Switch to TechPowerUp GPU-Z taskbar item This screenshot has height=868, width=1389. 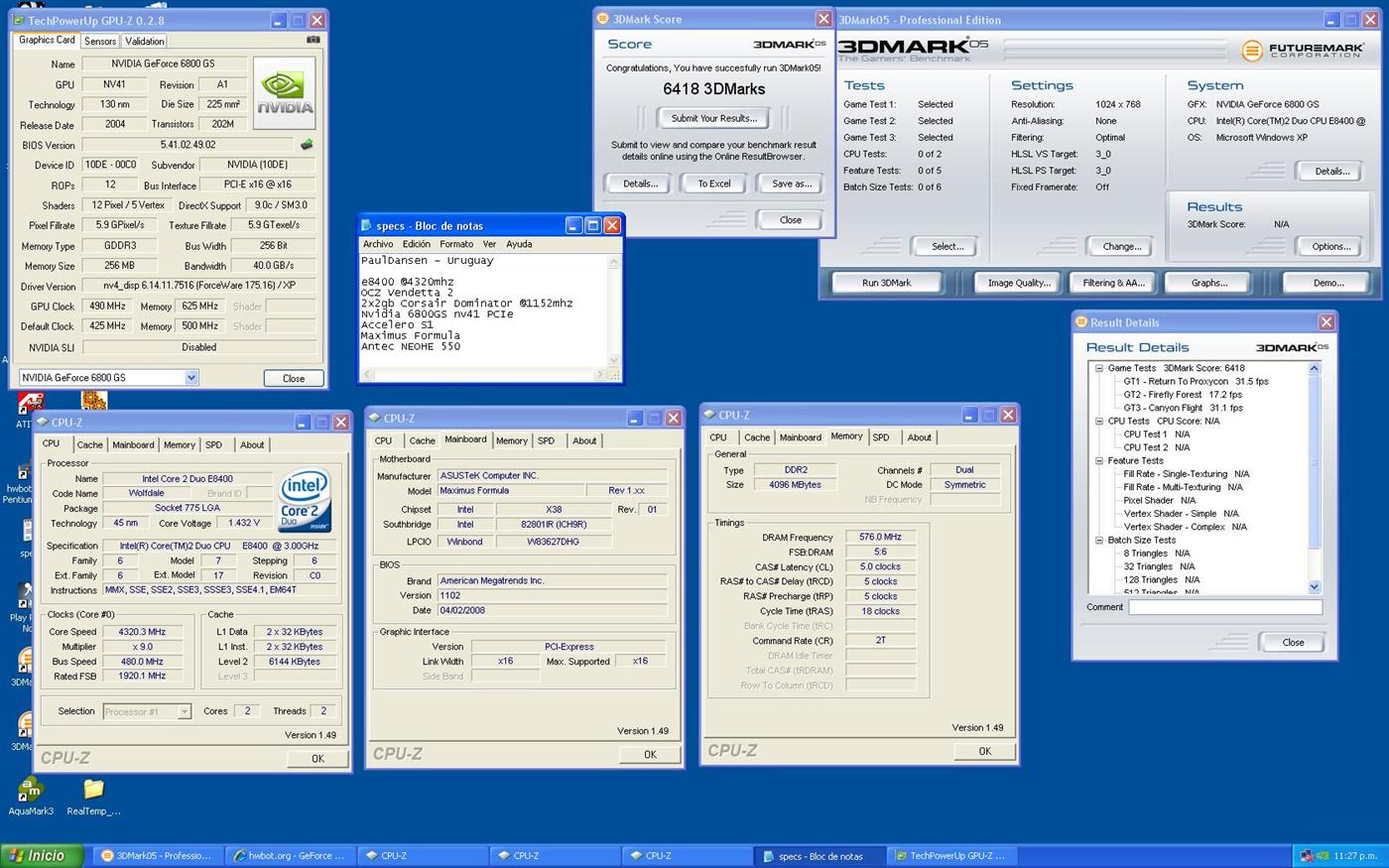(x=950, y=855)
